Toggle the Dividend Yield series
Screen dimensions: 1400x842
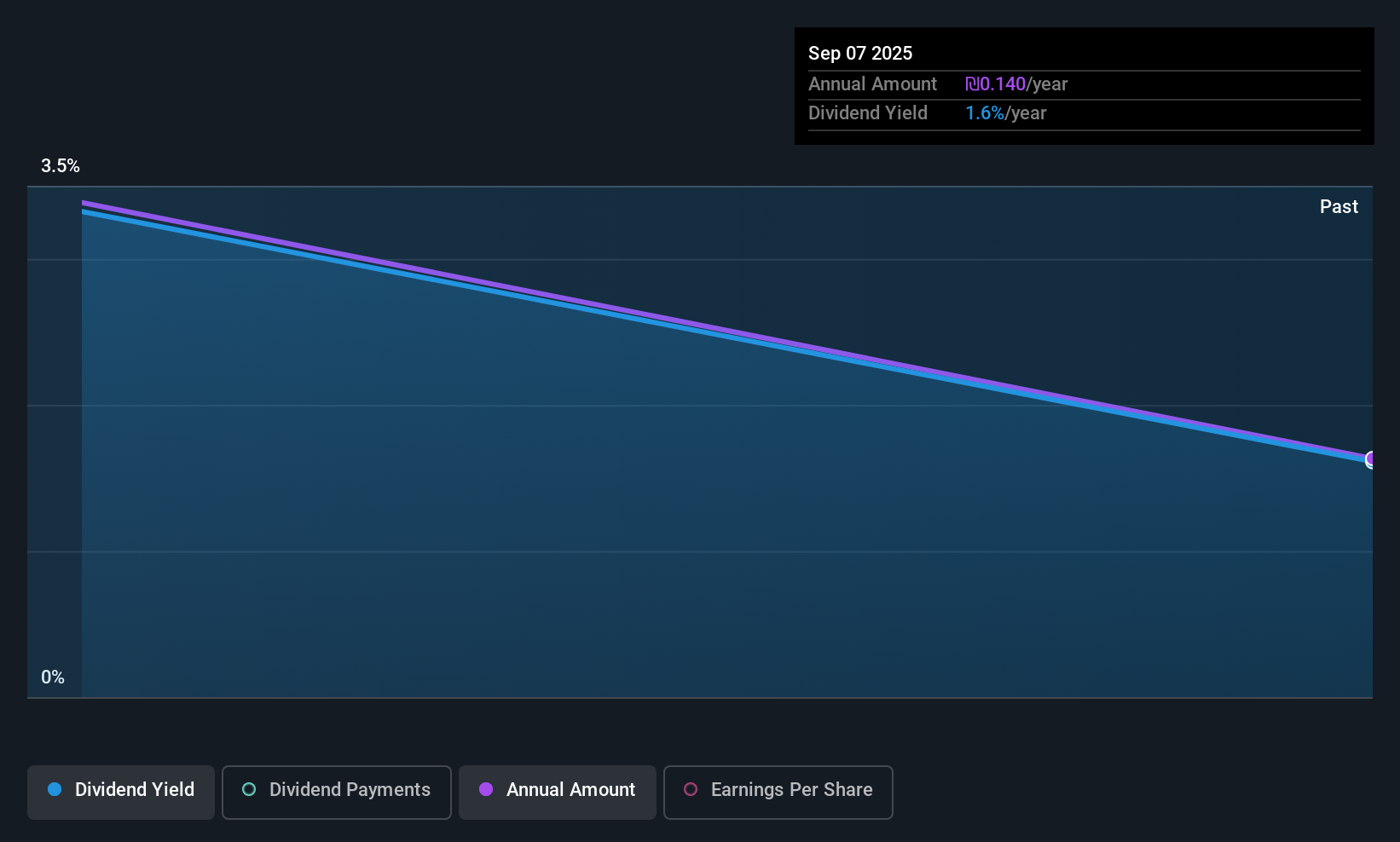coord(121,792)
